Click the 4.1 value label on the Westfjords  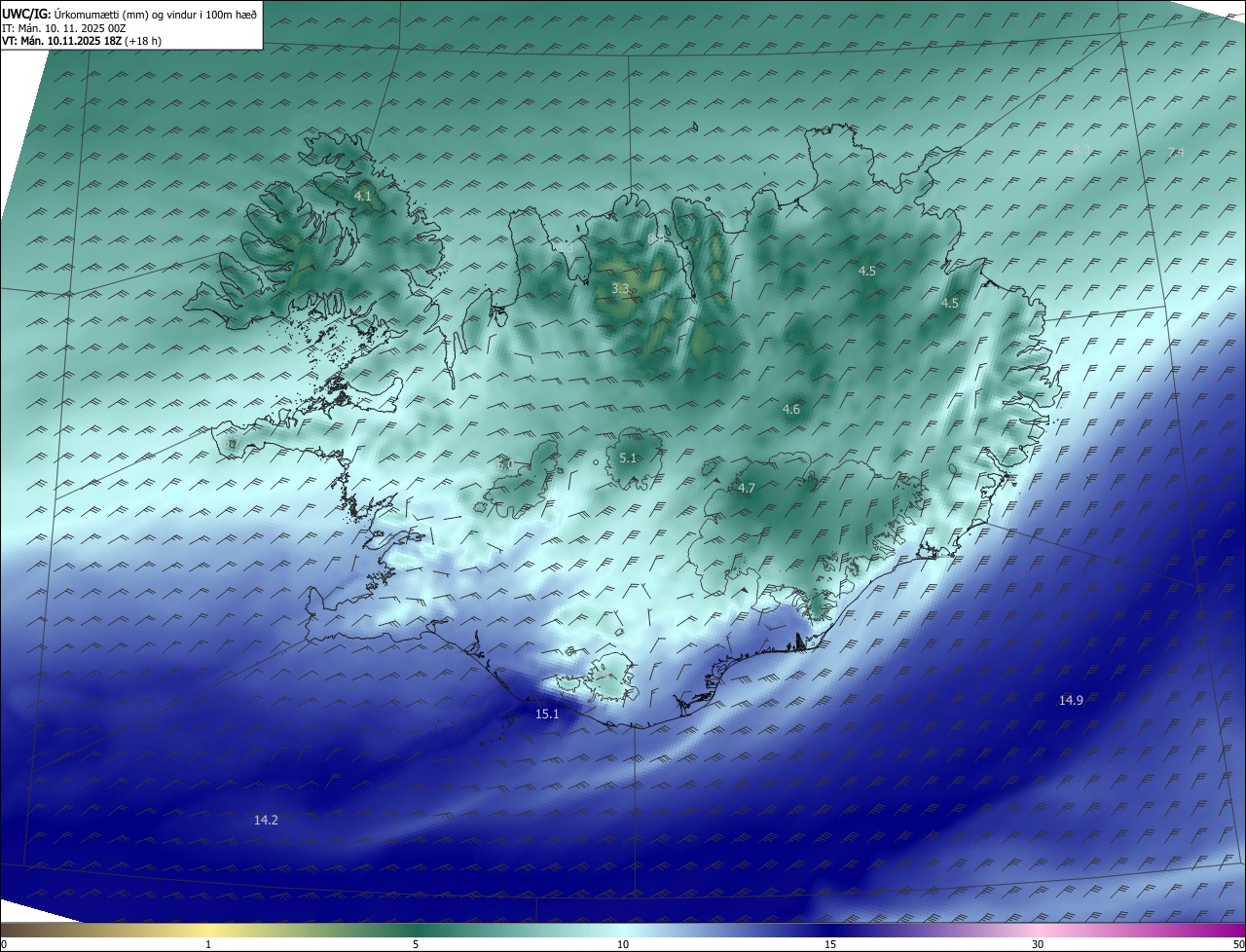pyautogui.click(x=363, y=197)
